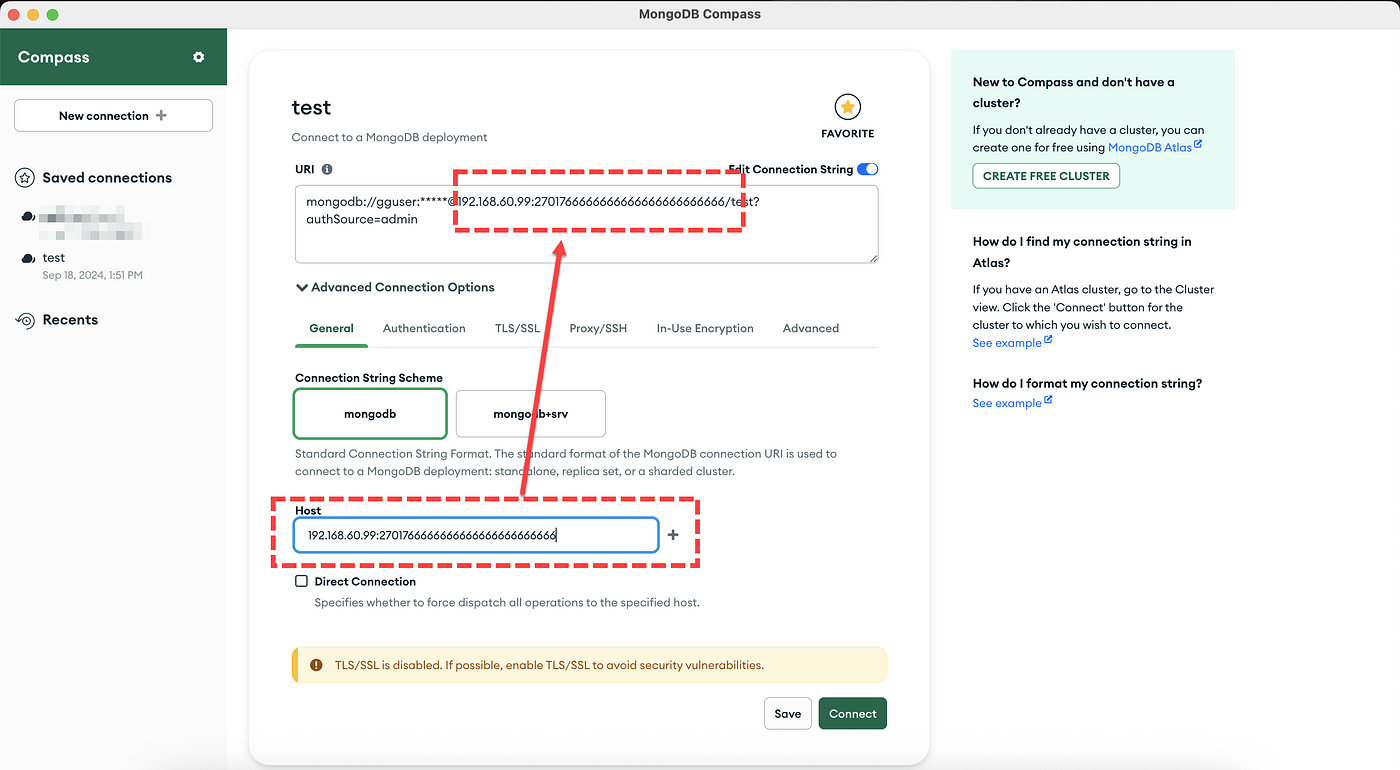1400x770 pixels.
Task: Enable the Direct Connection checkbox
Action: point(301,581)
